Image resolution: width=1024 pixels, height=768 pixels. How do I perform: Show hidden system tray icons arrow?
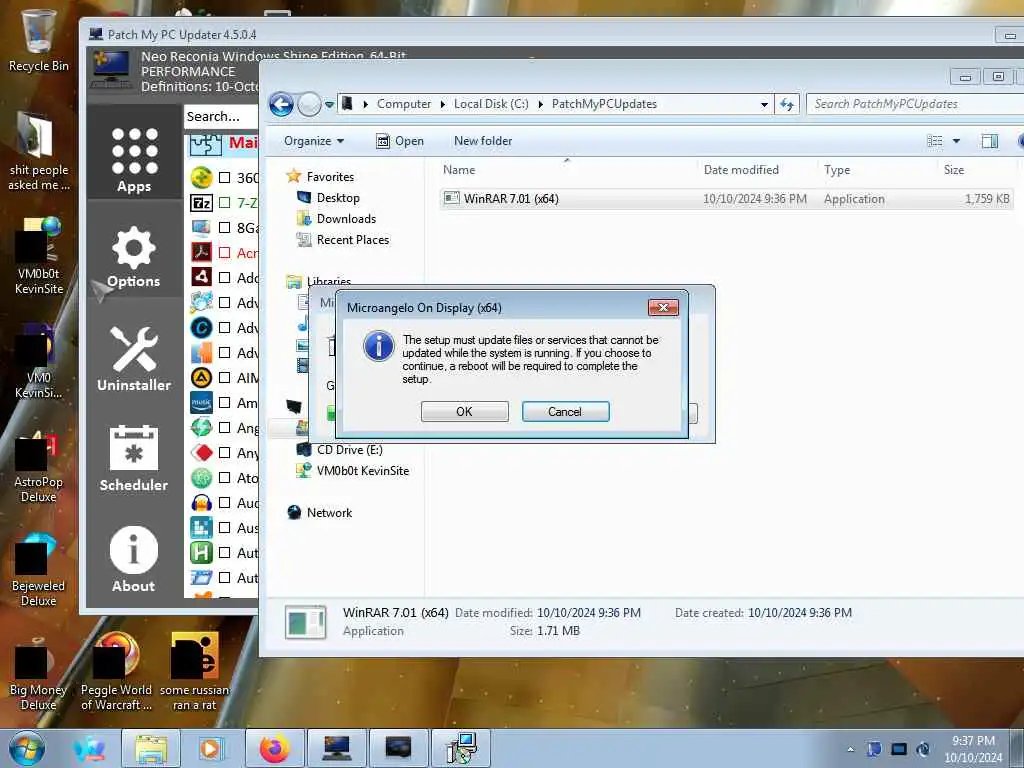click(850, 749)
